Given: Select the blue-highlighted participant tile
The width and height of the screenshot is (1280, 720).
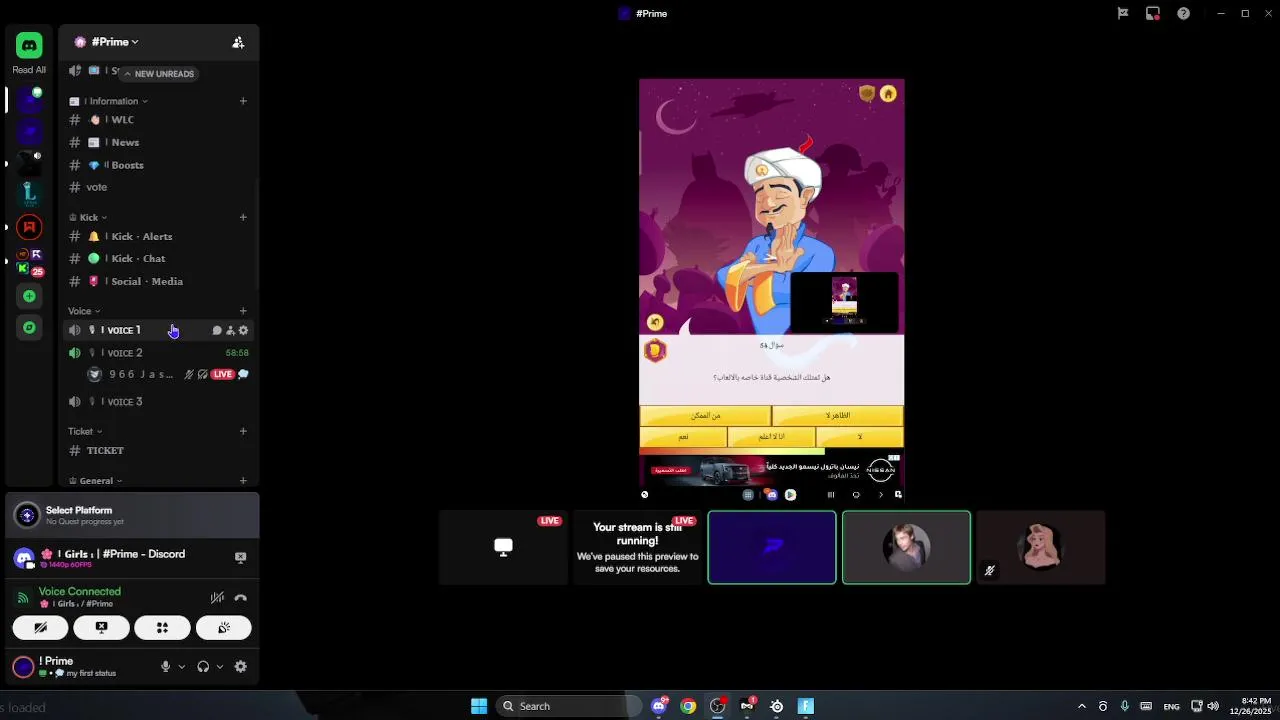Looking at the screenshot, I should [x=772, y=547].
